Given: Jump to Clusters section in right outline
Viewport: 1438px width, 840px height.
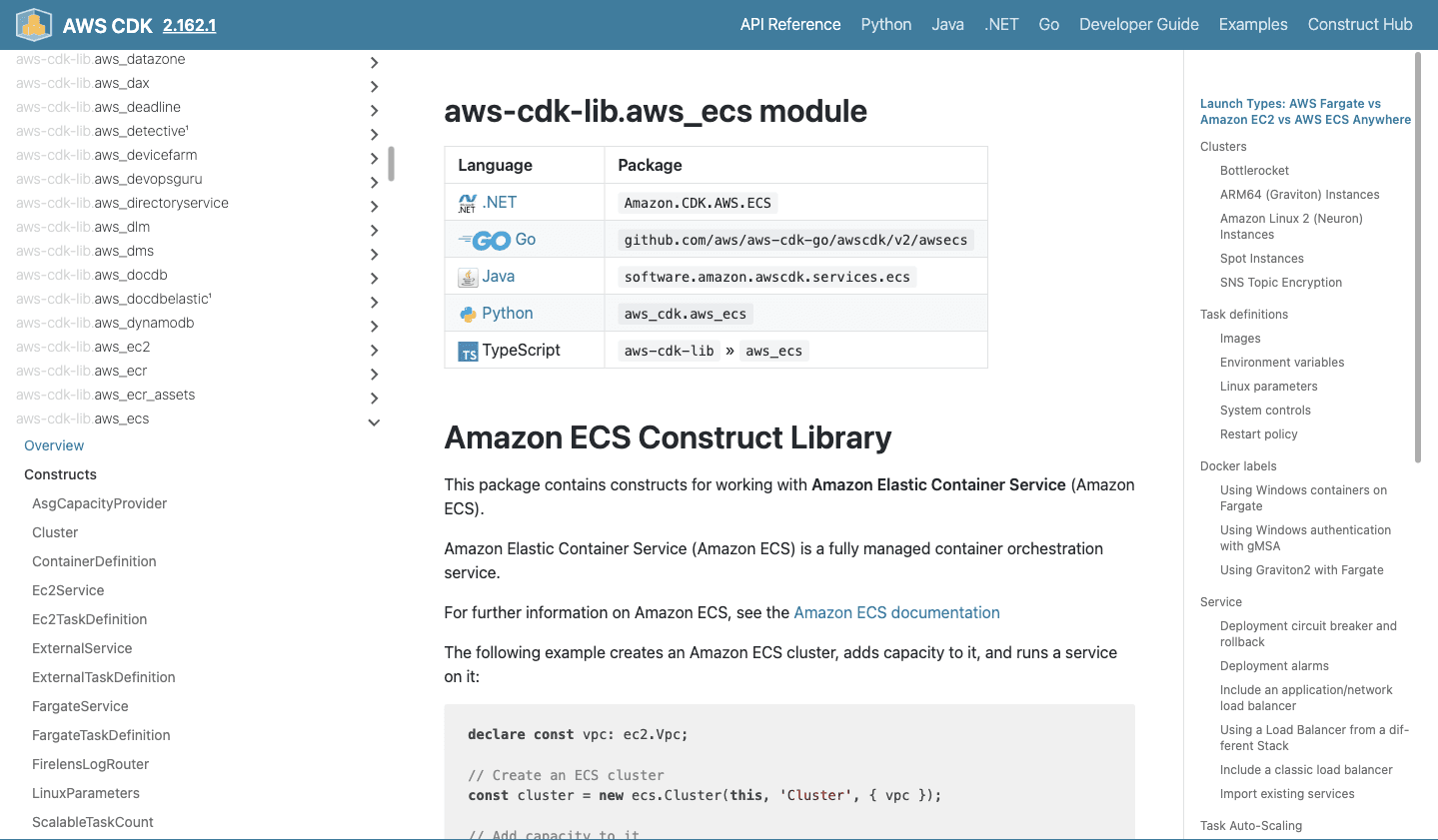Looking at the screenshot, I should (x=1223, y=147).
